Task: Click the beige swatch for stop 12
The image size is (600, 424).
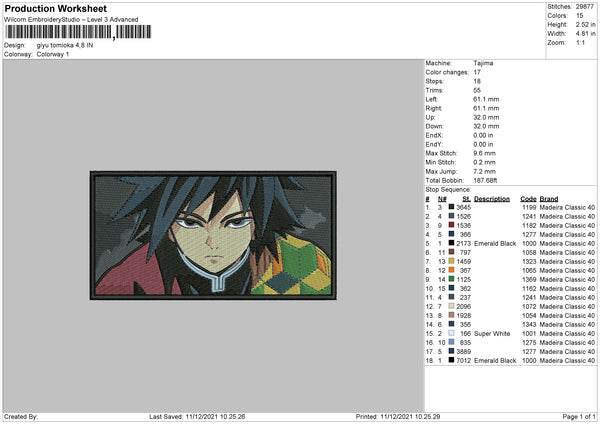Action: click(451, 306)
